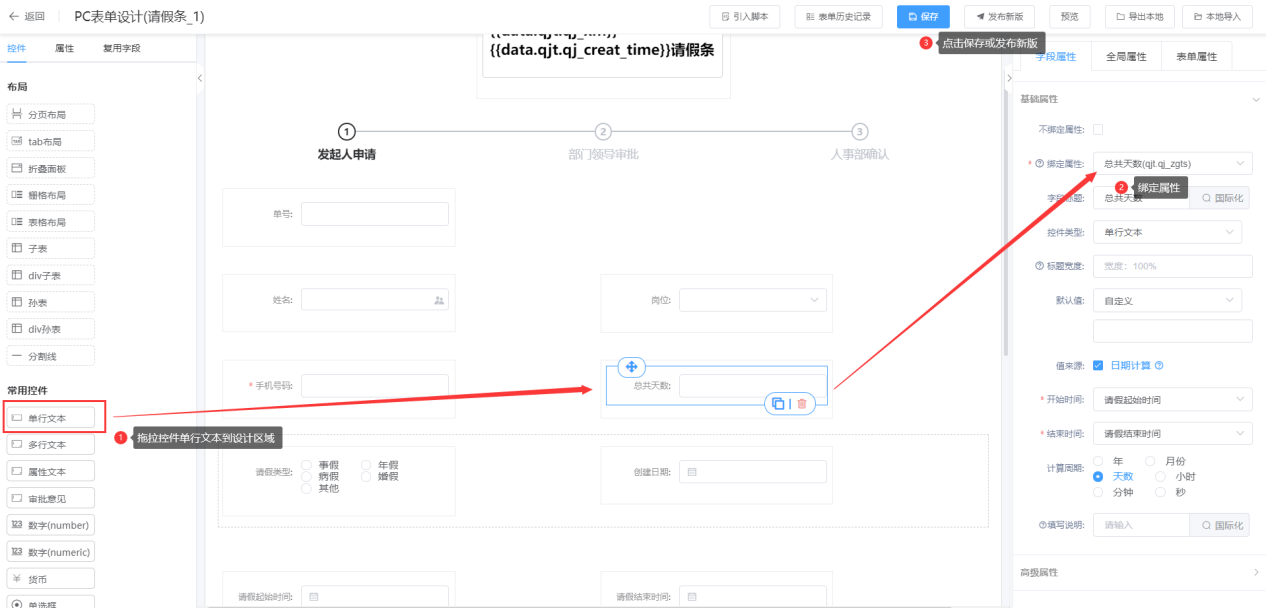Image resolution: width=1266 pixels, height=608 pixels.
Task: Select the 分页布局 layout control
Action: point(51,114)
